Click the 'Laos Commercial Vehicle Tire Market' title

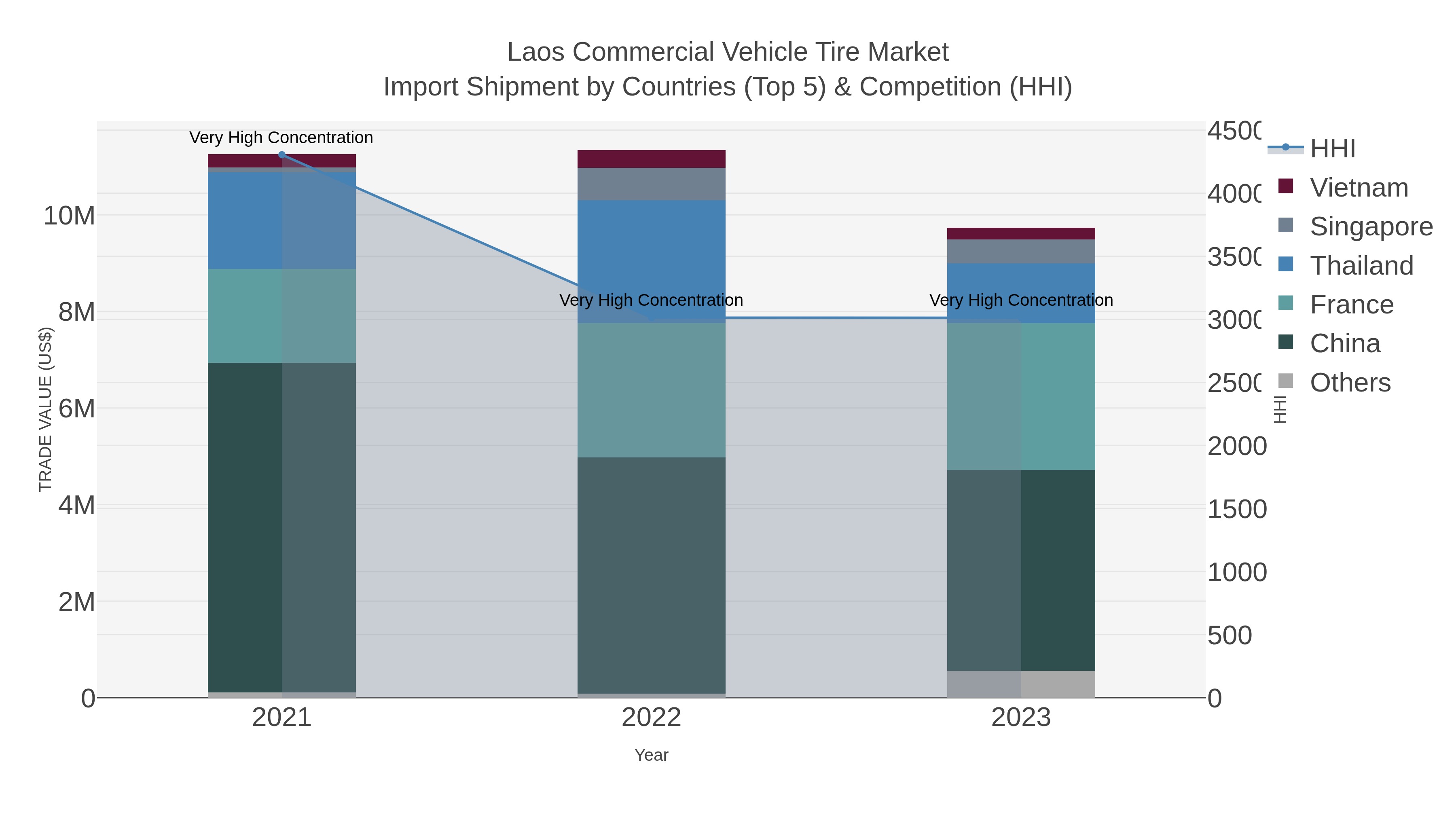[728, 52]
